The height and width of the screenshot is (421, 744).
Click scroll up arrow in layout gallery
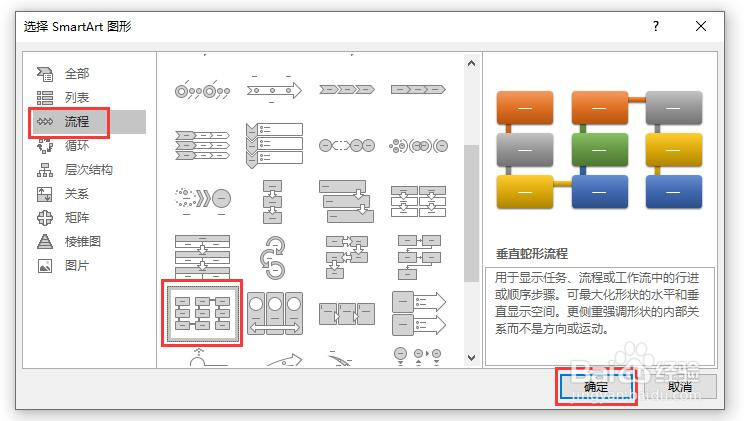point(471,63)
